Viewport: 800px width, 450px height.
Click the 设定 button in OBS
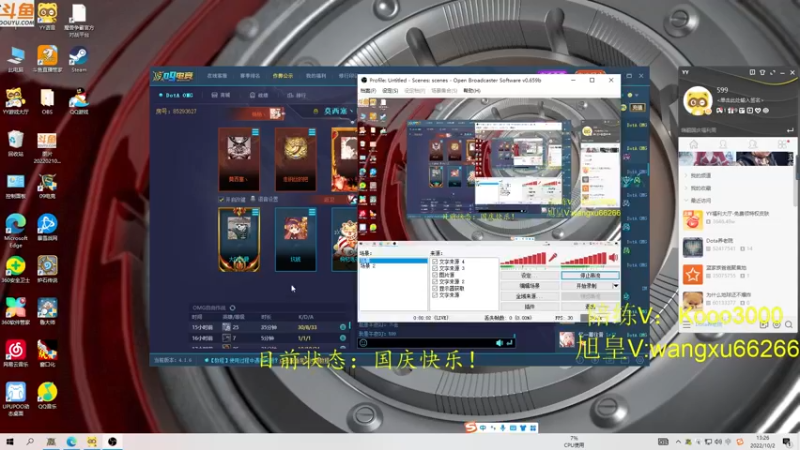coord(529,275)
